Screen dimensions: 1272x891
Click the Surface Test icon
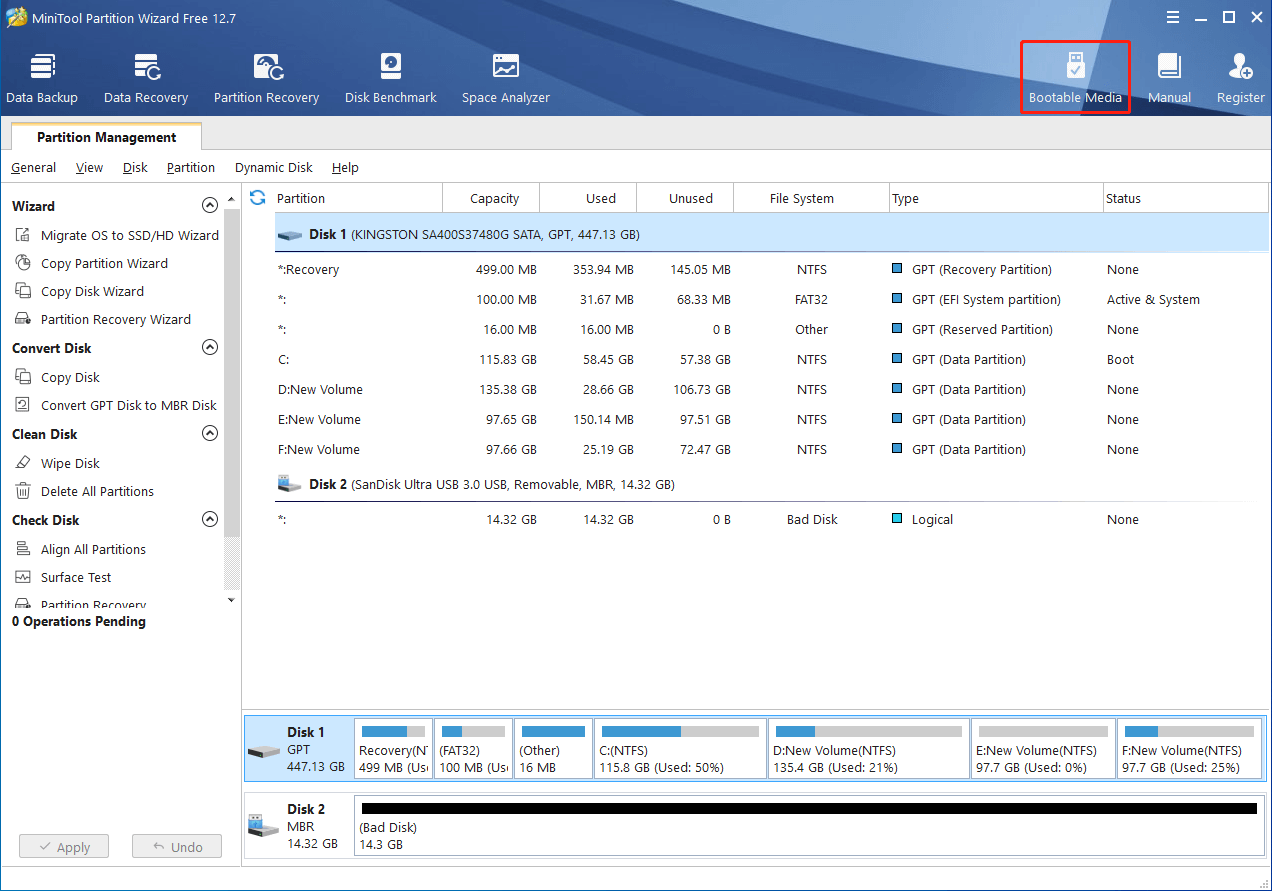click(x=23, y=577)
